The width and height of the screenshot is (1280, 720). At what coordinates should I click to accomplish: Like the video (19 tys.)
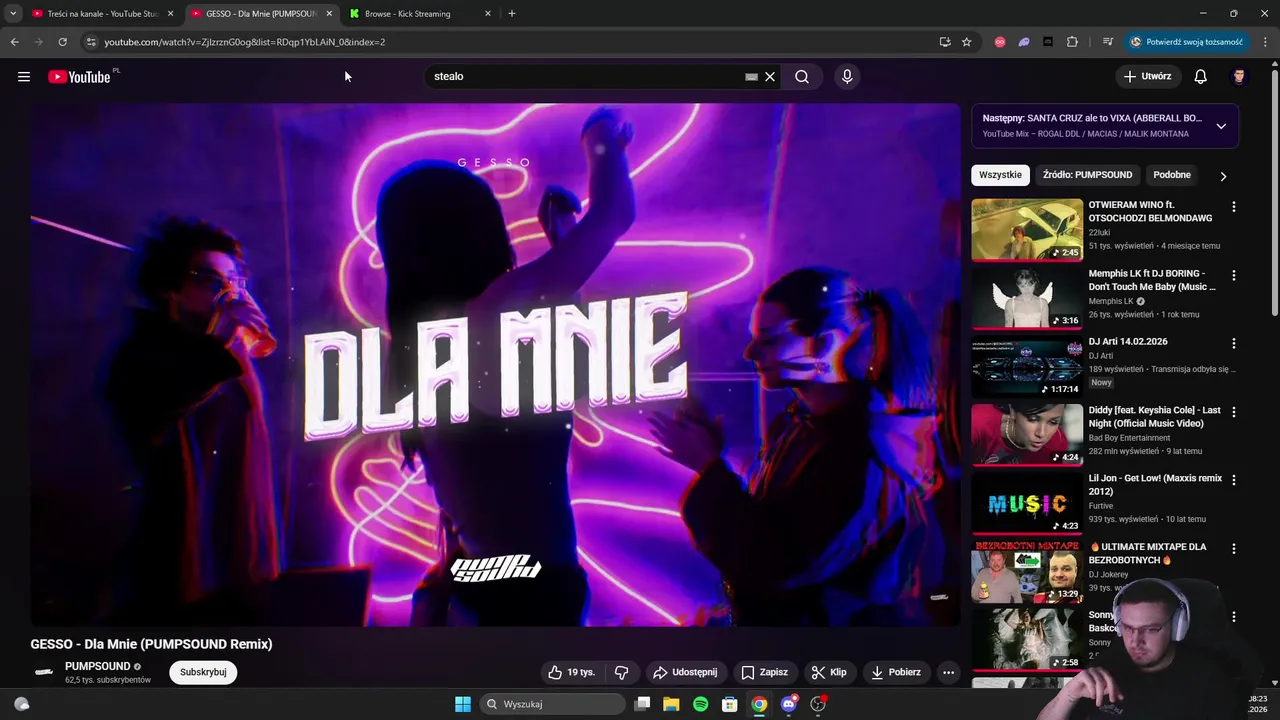click(x=571, y=672)
